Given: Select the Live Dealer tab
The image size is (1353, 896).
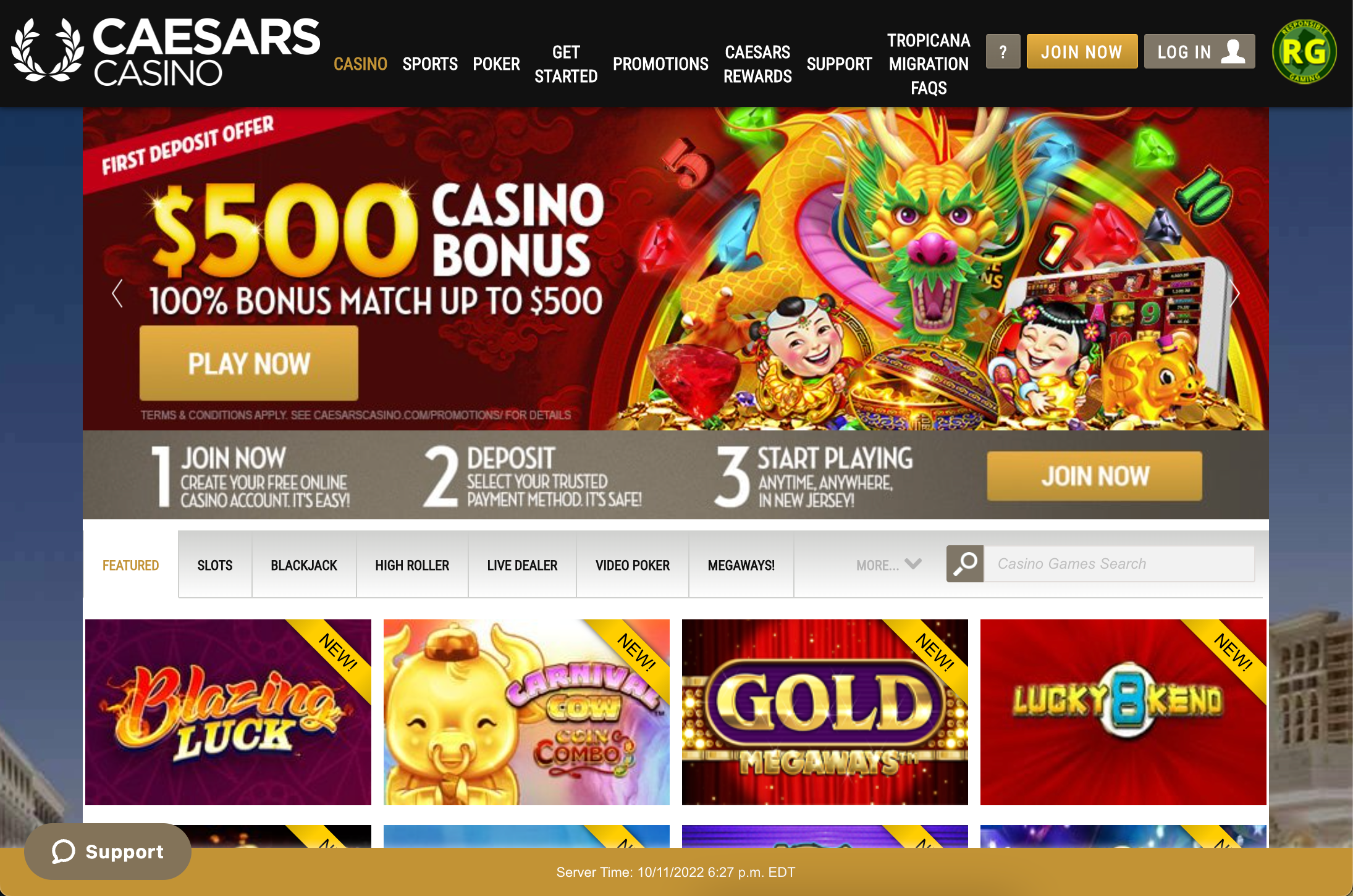Looking at the screenshot, I should [522, 566].
